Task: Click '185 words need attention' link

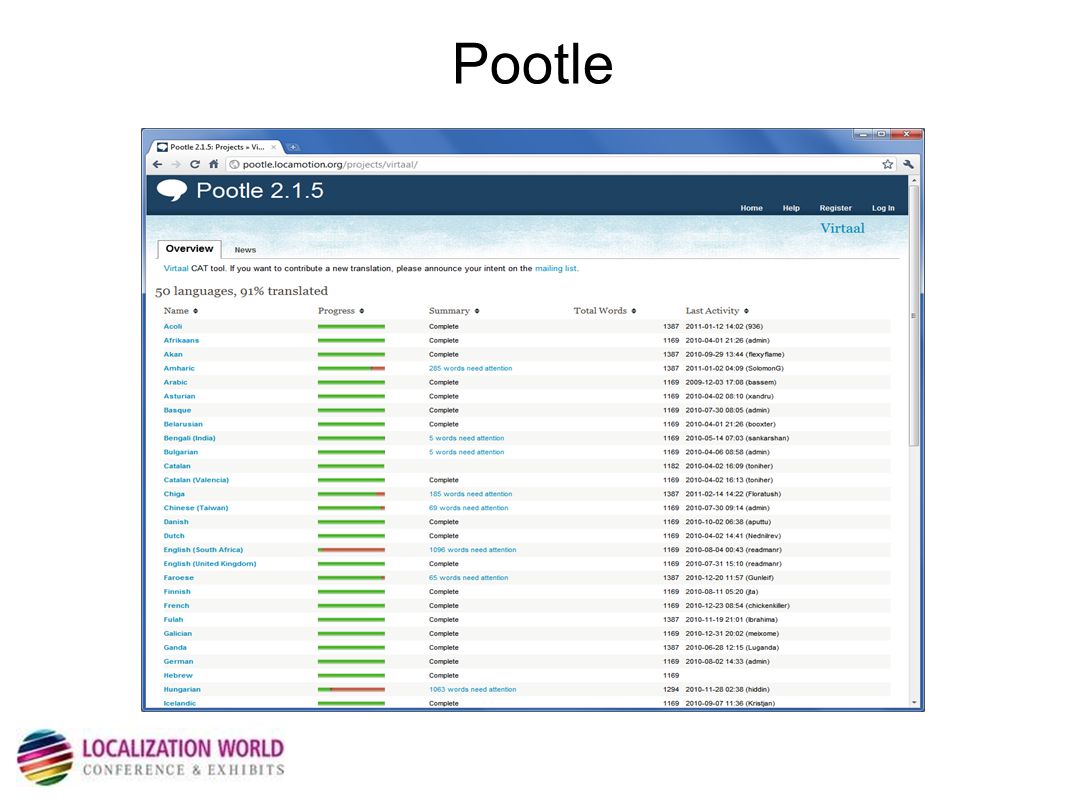Action: click(x=470, y=494)
